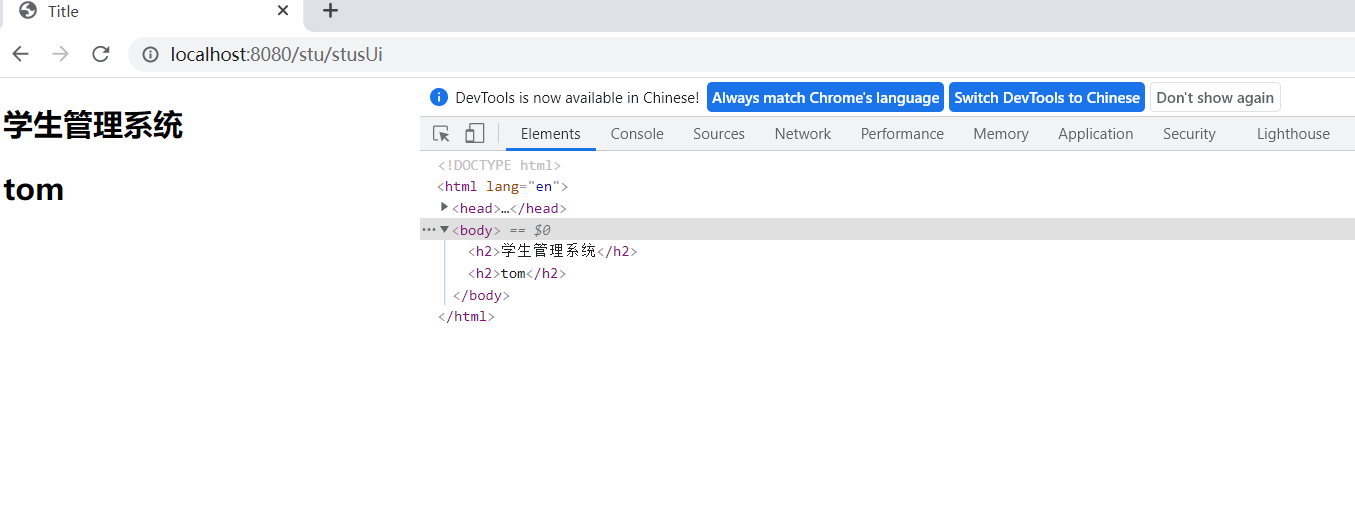Click the tom heading on the page
This screenshot has width=1355, height=529.
34,189
